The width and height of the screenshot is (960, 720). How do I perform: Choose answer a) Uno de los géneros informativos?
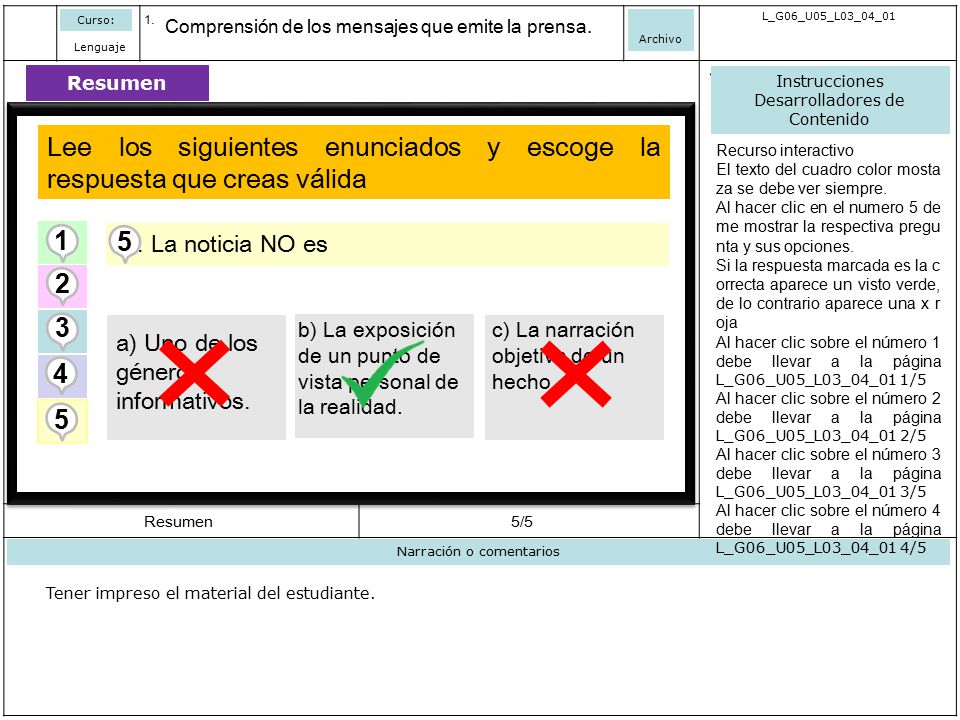[x=196, y=377]
